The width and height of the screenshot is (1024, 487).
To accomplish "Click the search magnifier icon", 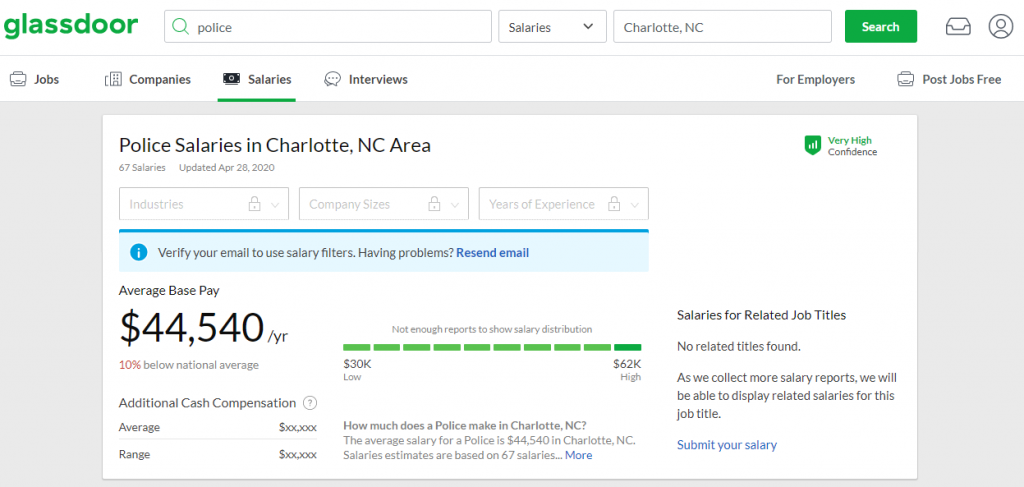I will tap(181, 27).
